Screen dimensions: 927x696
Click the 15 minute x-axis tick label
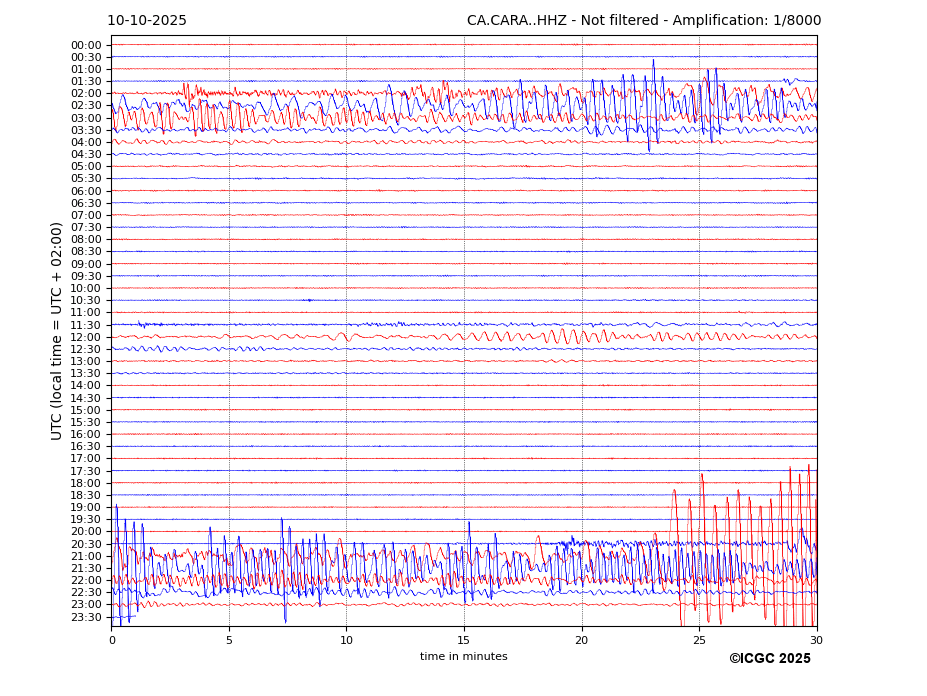(x=464, y=640)
